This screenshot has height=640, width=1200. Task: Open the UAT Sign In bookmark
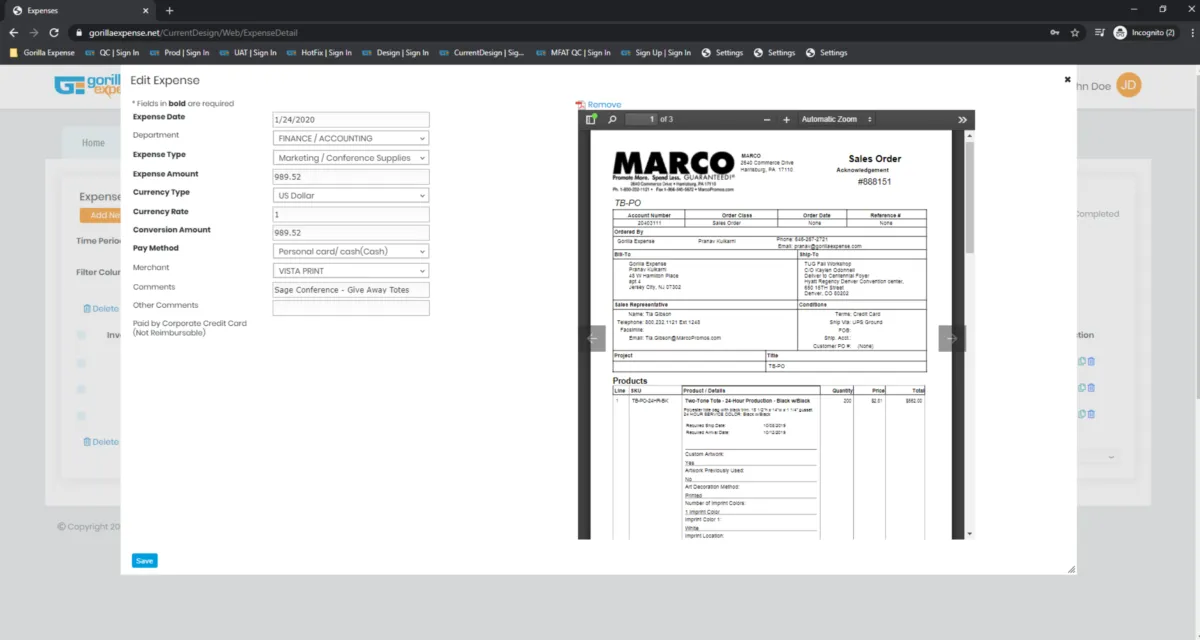pos(249,53)
